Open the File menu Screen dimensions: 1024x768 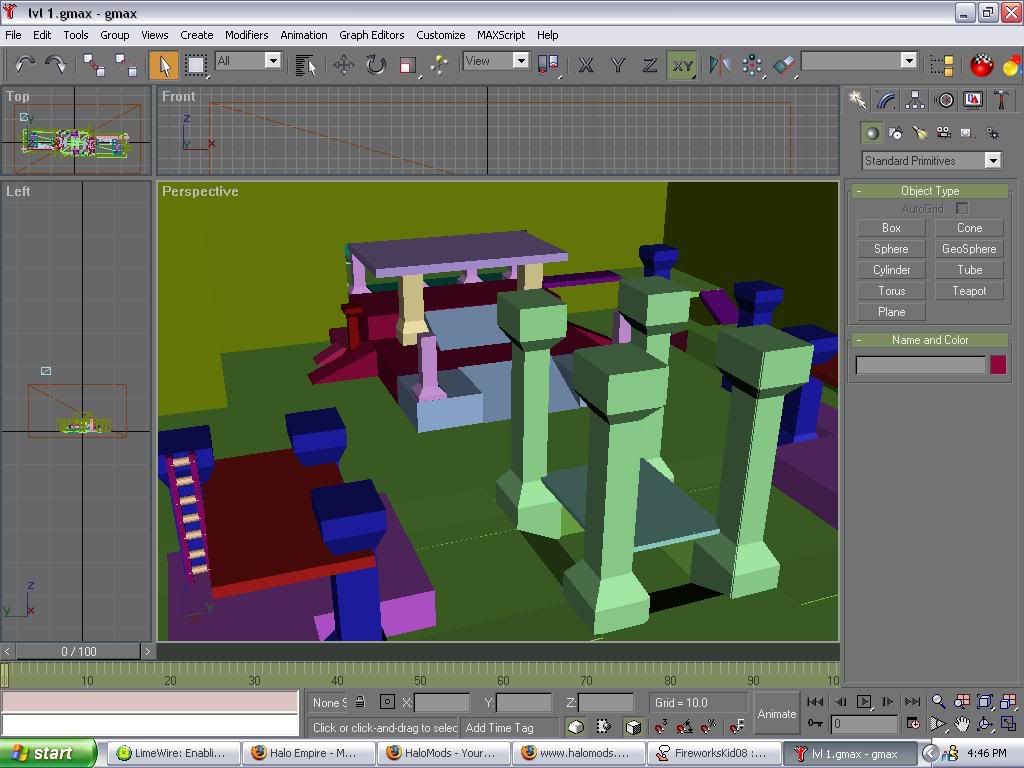[13, 35]
